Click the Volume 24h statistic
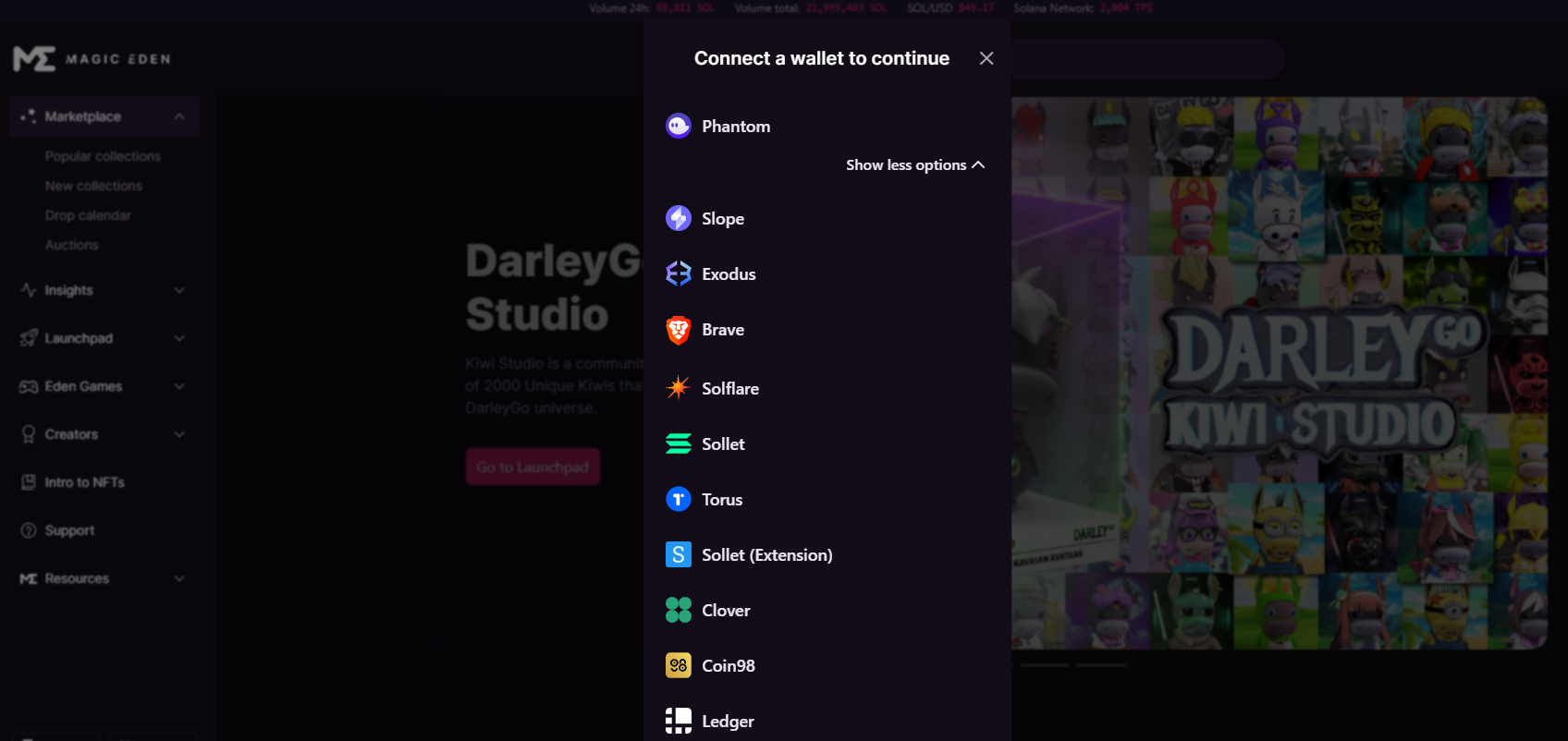This screenshot has height=741, width=1568. [x=652, y=8]
